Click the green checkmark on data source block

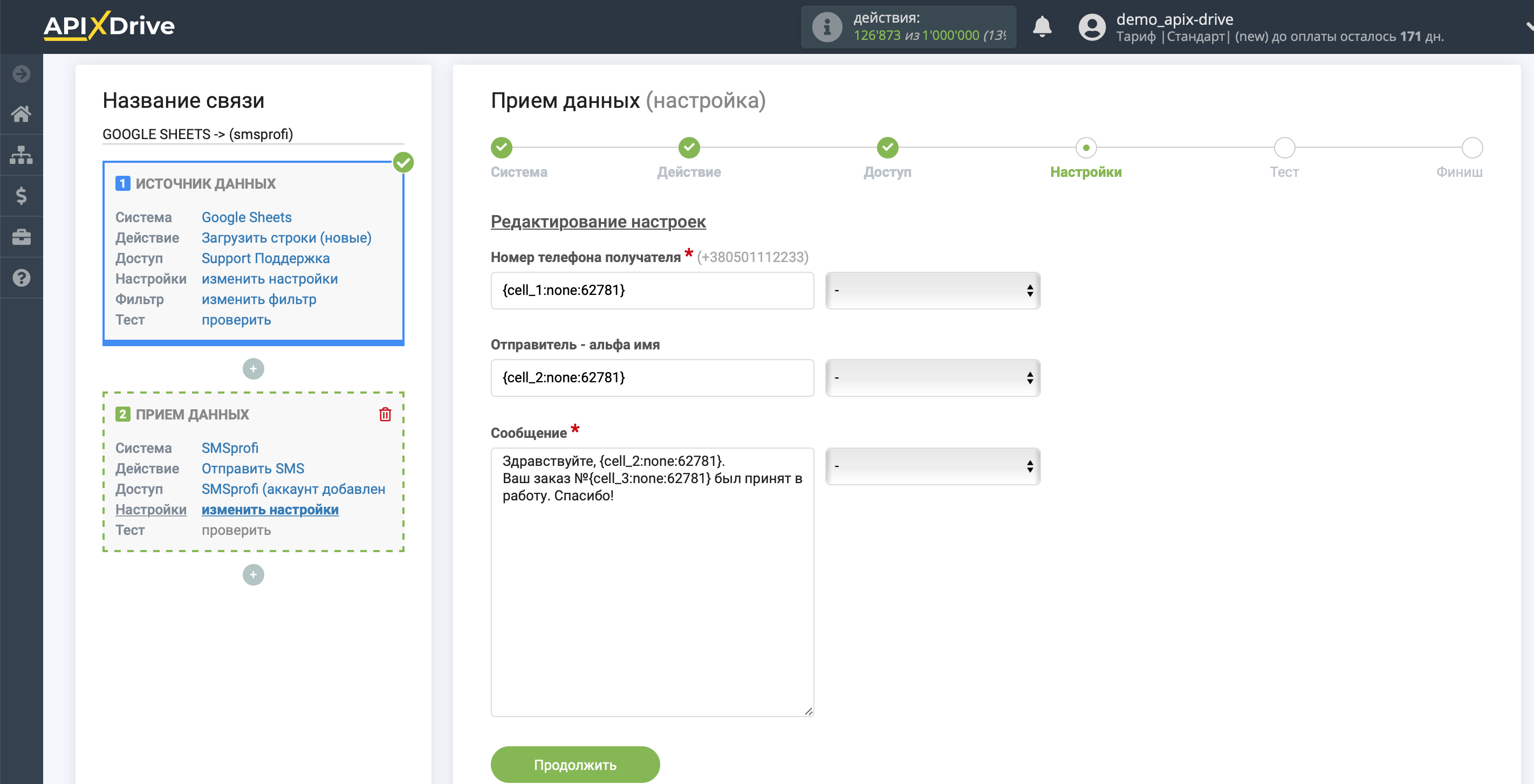(x=403, y=162)
